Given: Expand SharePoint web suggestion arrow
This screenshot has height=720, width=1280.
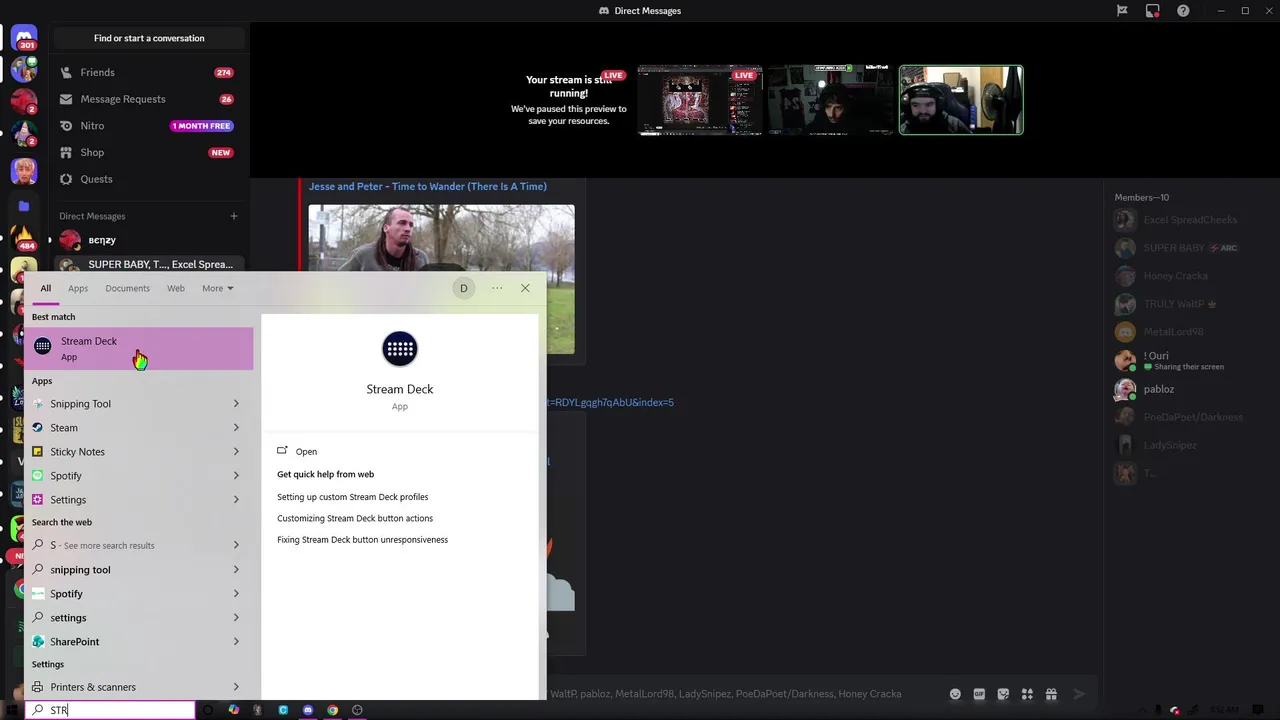Looking at the screenshot, I should (x=236, y=642).
